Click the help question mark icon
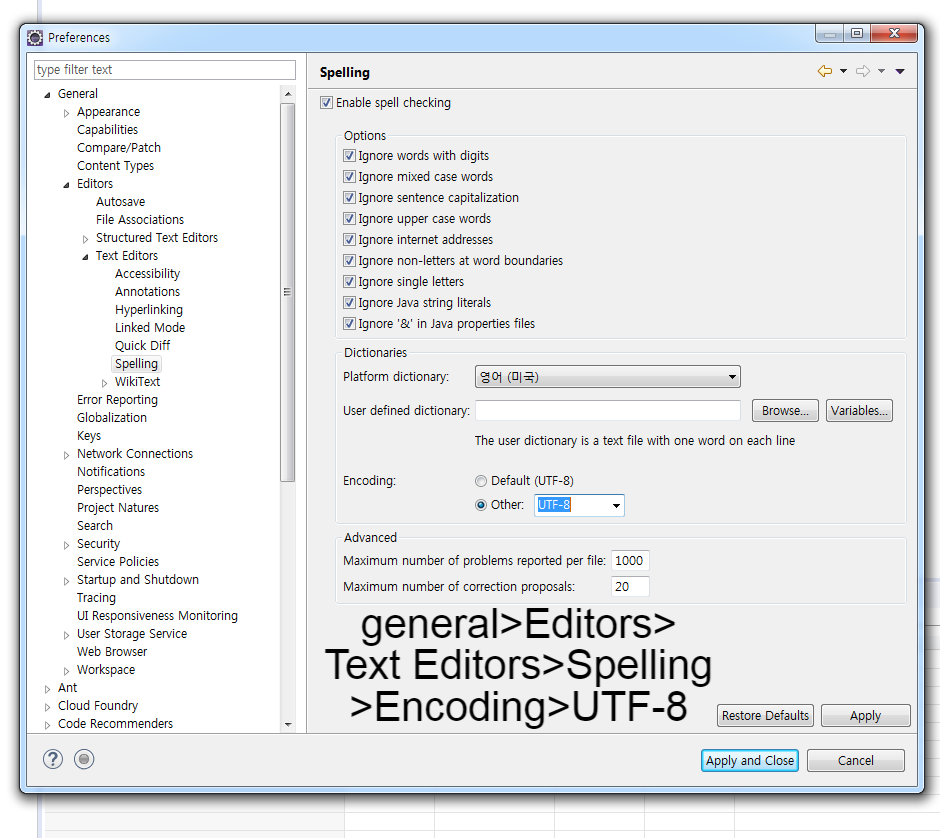The width and height of the screenshot is (940, 838). [x=53, y=759]
